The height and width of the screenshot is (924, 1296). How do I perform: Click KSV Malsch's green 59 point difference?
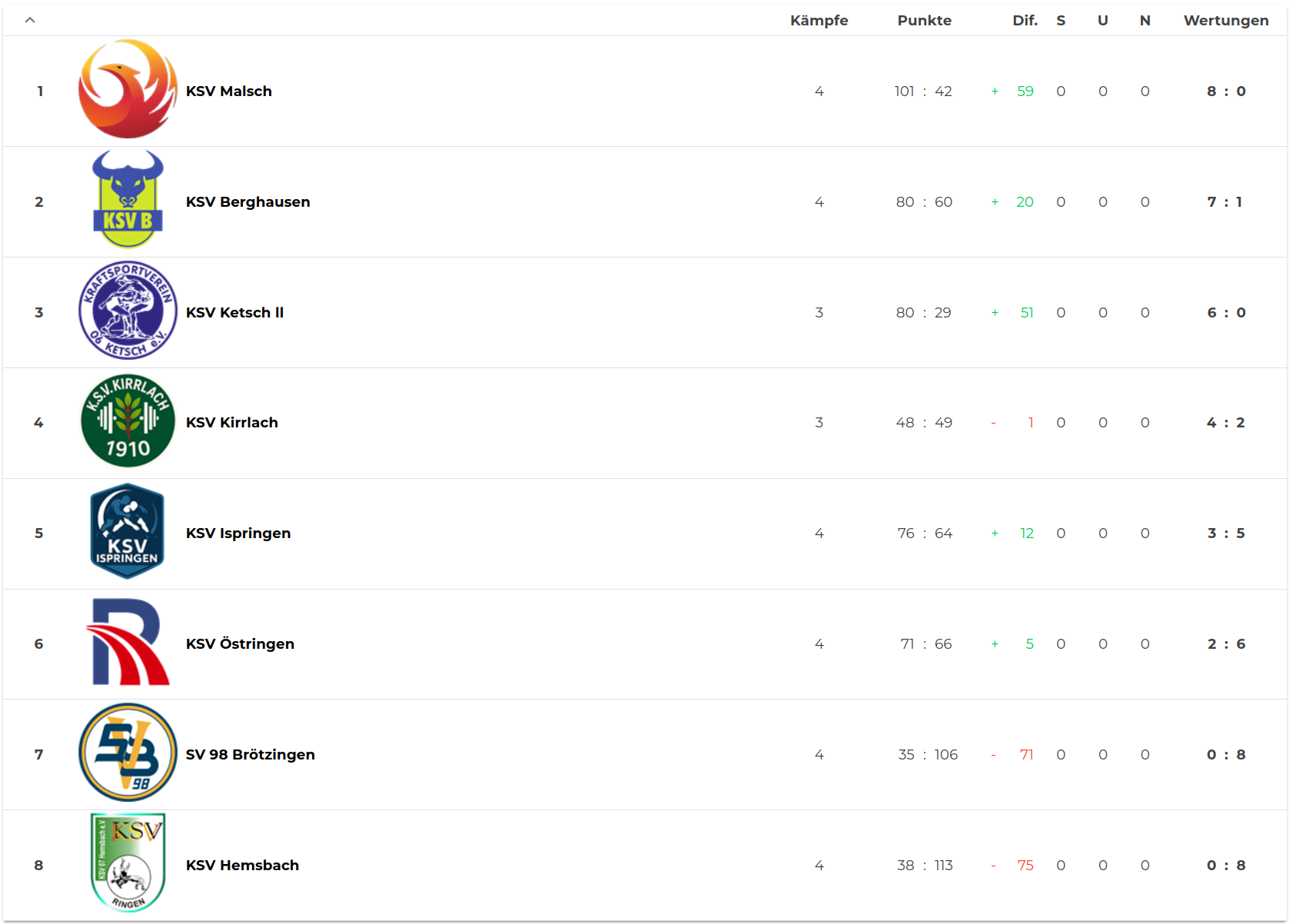coord(1025,91)
